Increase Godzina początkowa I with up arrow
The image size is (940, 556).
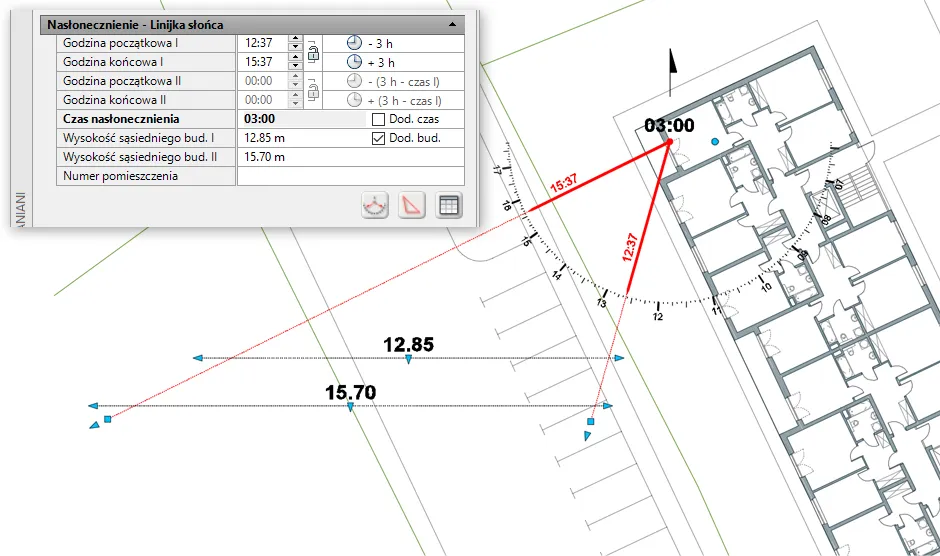tap(294, 39)
